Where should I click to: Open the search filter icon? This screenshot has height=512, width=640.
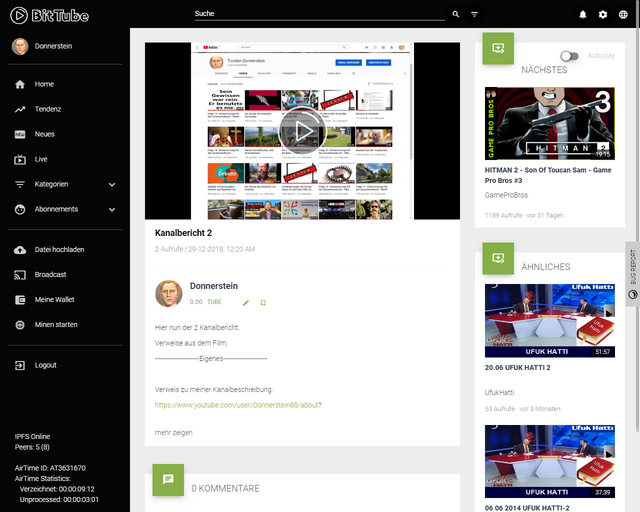tap(474, 14)
